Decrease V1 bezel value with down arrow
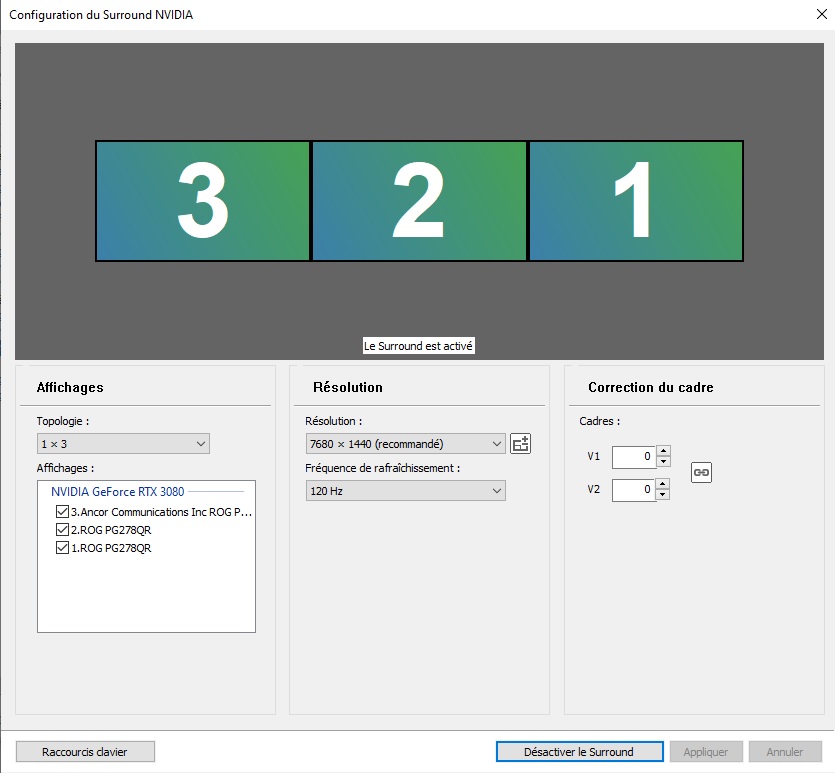Image resolution: width=835 pixels, height=773 pixels. 663,462
